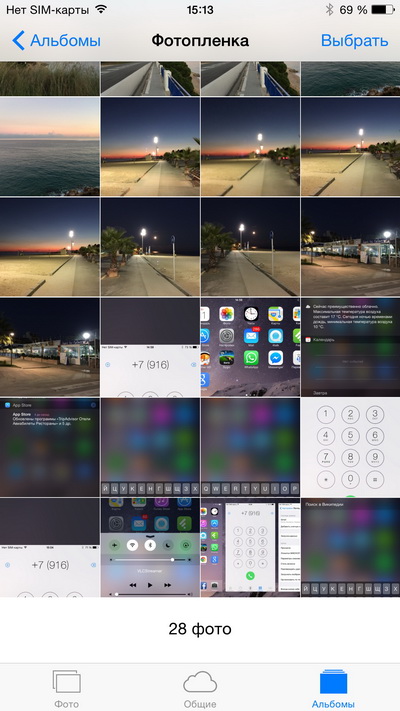Tap the back chevron arrow
The width and height of the screenshot is (400, 711).
(x=18, y=41)
